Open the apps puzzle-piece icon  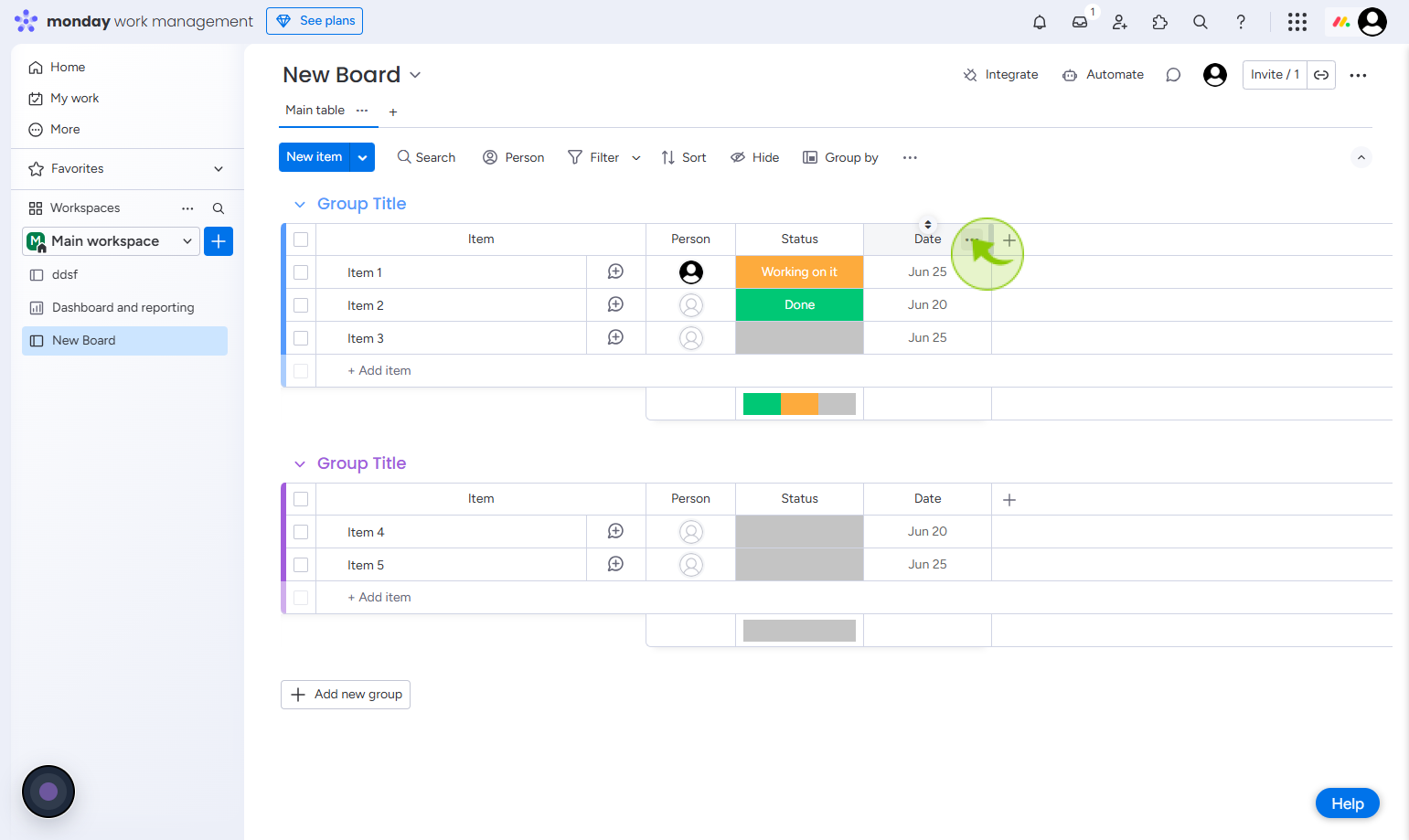(x=1160, y=22)
